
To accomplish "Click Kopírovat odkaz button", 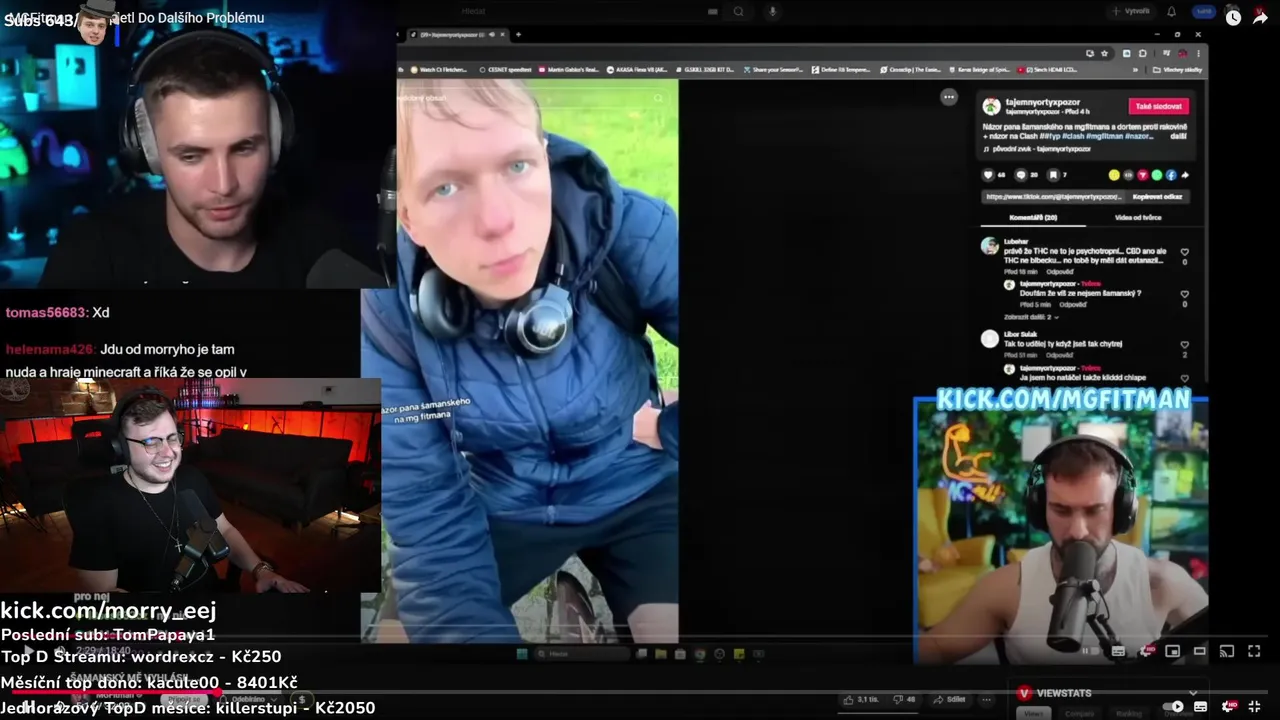I will pyautogui.click(x=1157, y=197).
